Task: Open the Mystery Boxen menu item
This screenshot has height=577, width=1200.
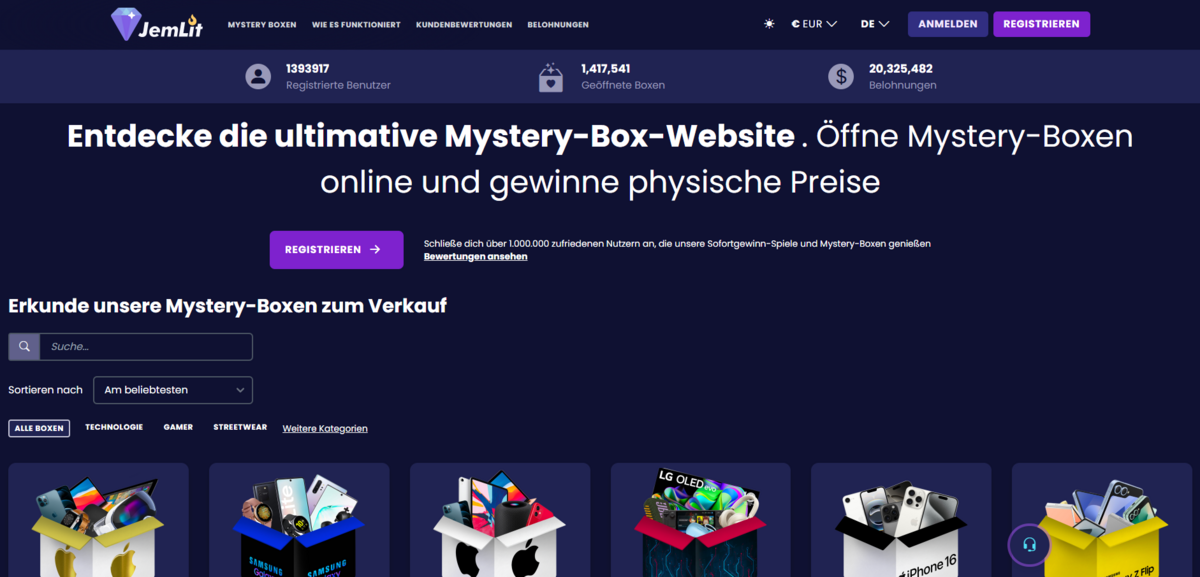Action: 262,24
